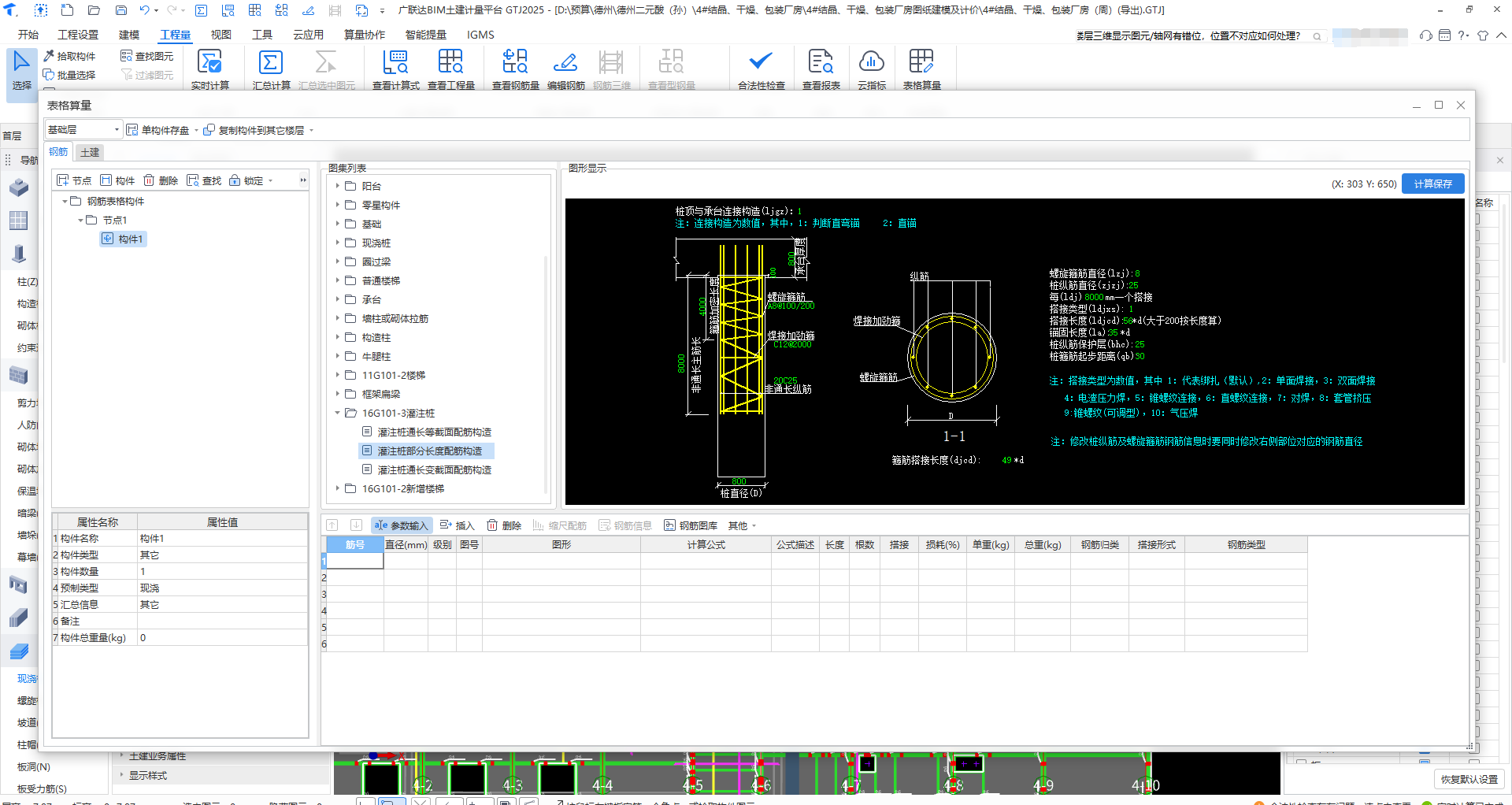Screen dimensions: 1512x805
Task: Collapse the 16G101-3灌注桩 folder
Action: pos(338,413)
